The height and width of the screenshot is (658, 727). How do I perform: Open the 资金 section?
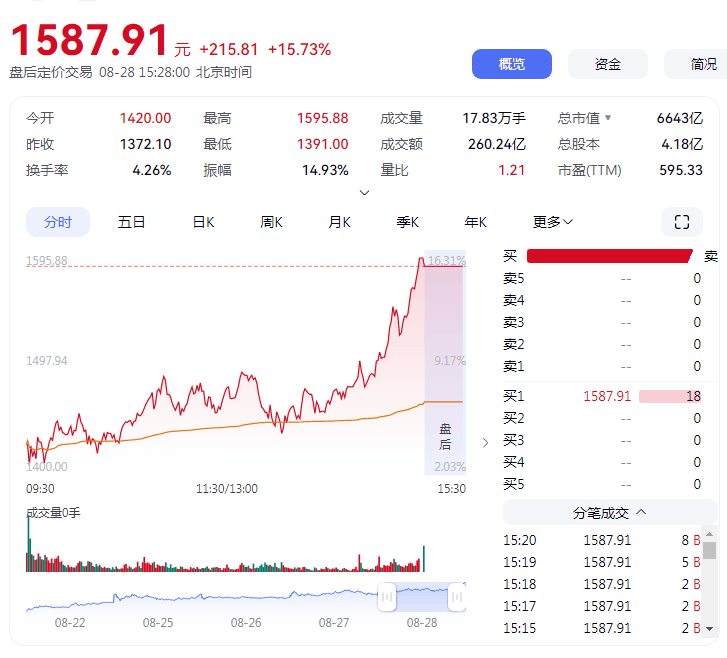(608, 64)
